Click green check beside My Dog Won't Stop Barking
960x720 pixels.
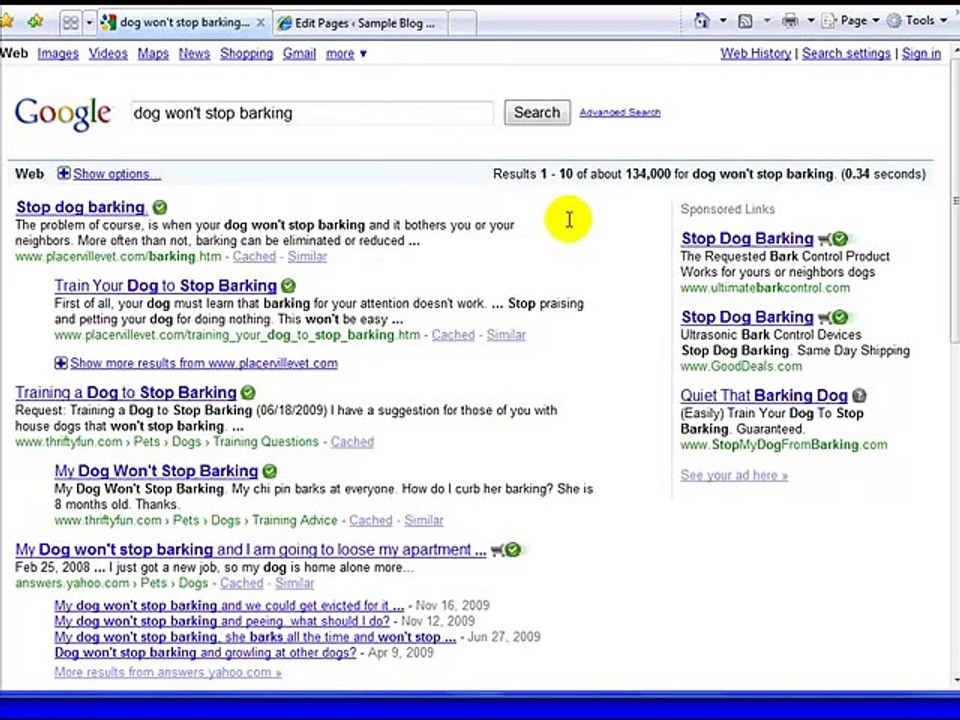(x=269, y=471)
